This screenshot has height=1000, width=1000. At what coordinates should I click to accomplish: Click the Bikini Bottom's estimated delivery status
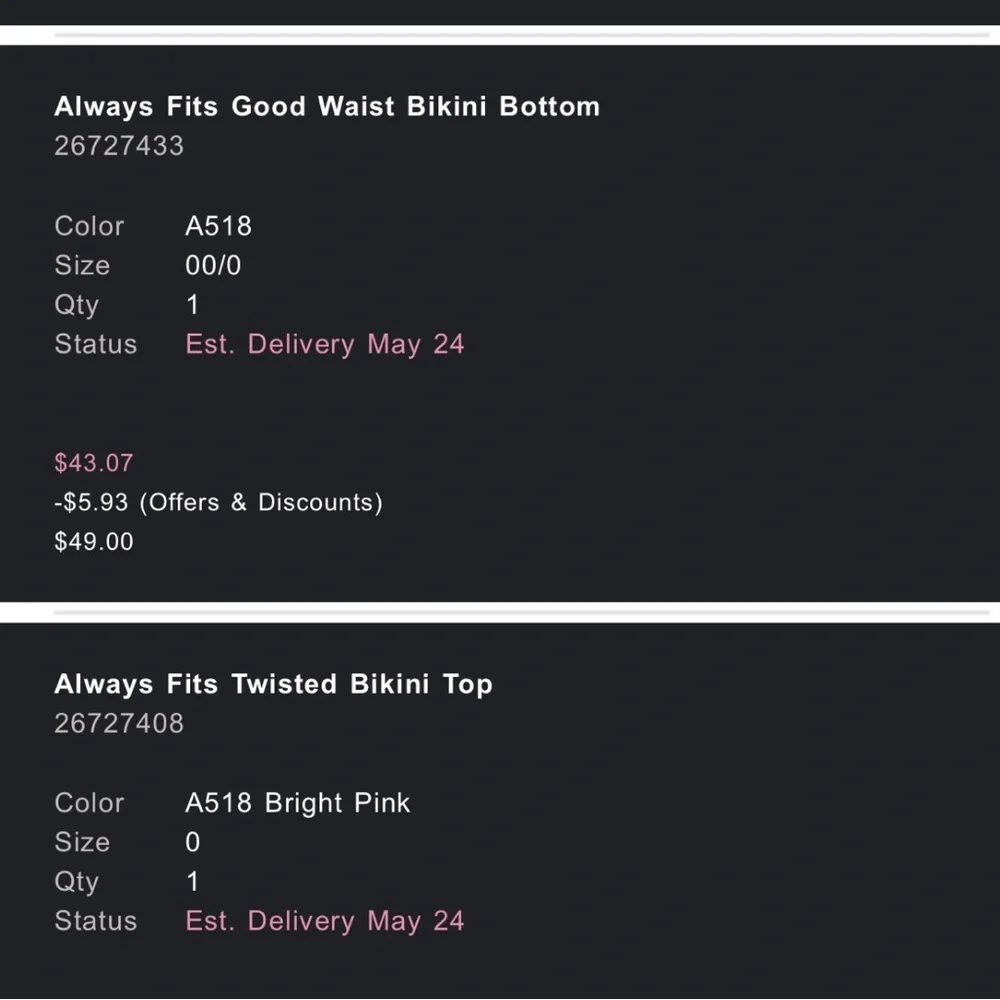pos(325,345)
